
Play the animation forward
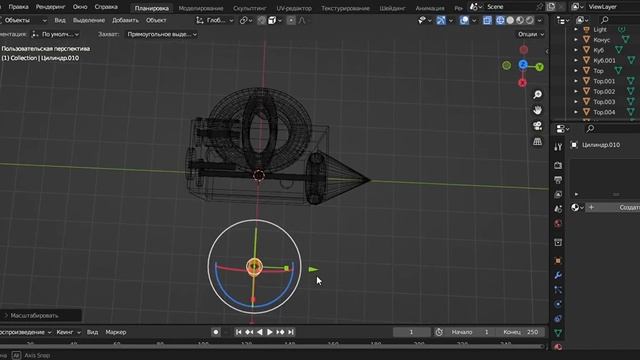[270, 332]
